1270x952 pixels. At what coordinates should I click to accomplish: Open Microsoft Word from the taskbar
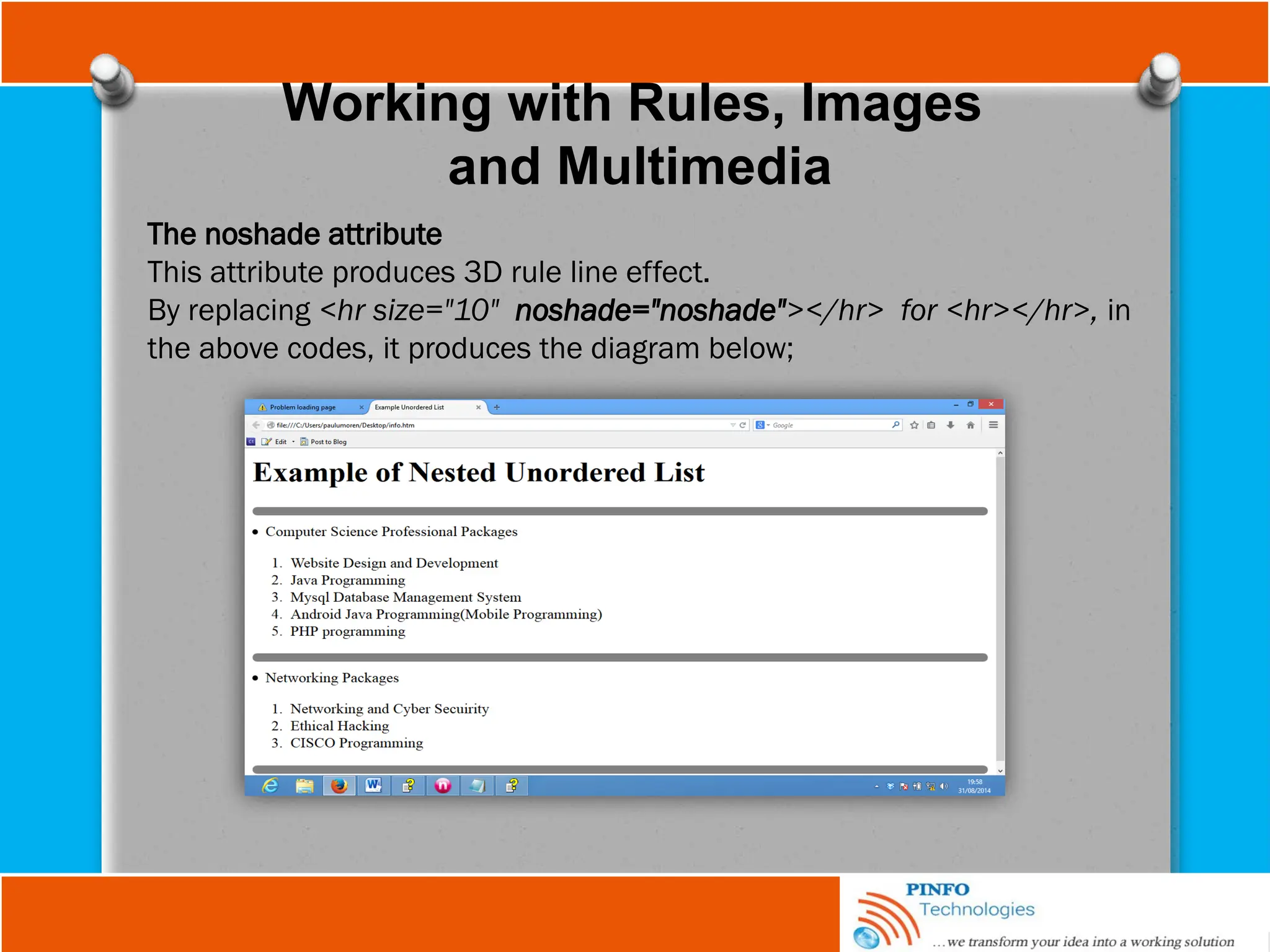(373, 786)
